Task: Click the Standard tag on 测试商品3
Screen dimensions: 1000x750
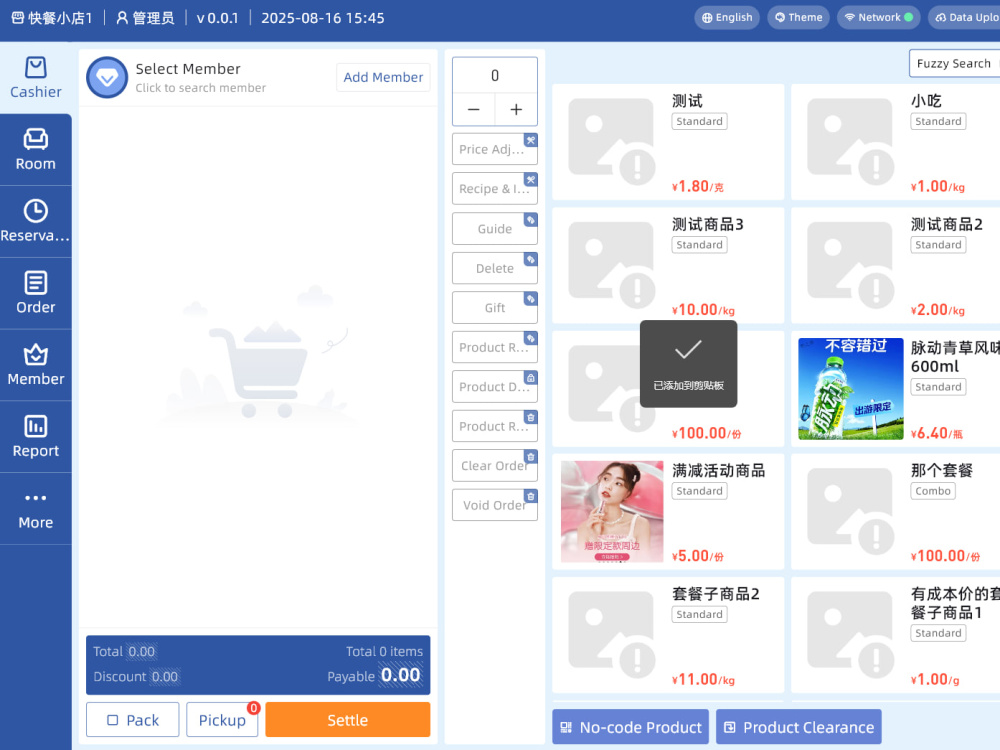Action: pyautogui.click(x=700, y=245)
